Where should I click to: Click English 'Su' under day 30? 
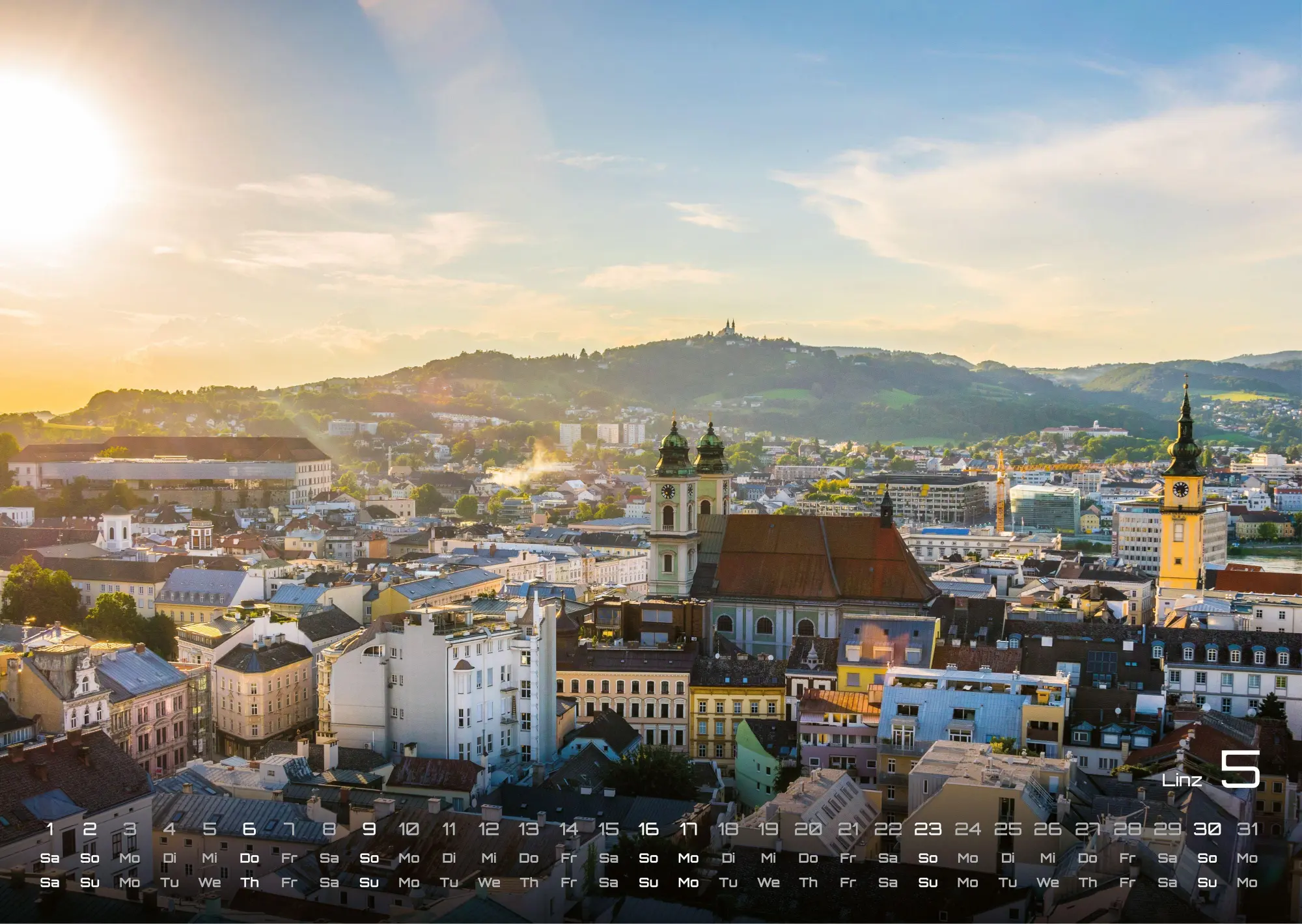pyautogui.click(x=1207, y=883)
